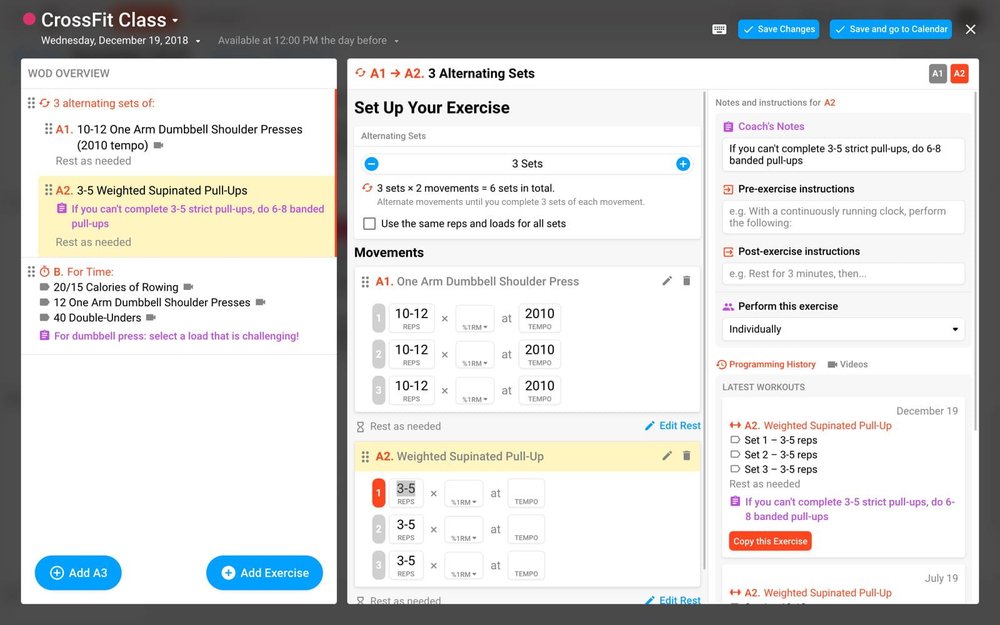Enable 'Use the same reps and loads for all sets'

(369, 224)
